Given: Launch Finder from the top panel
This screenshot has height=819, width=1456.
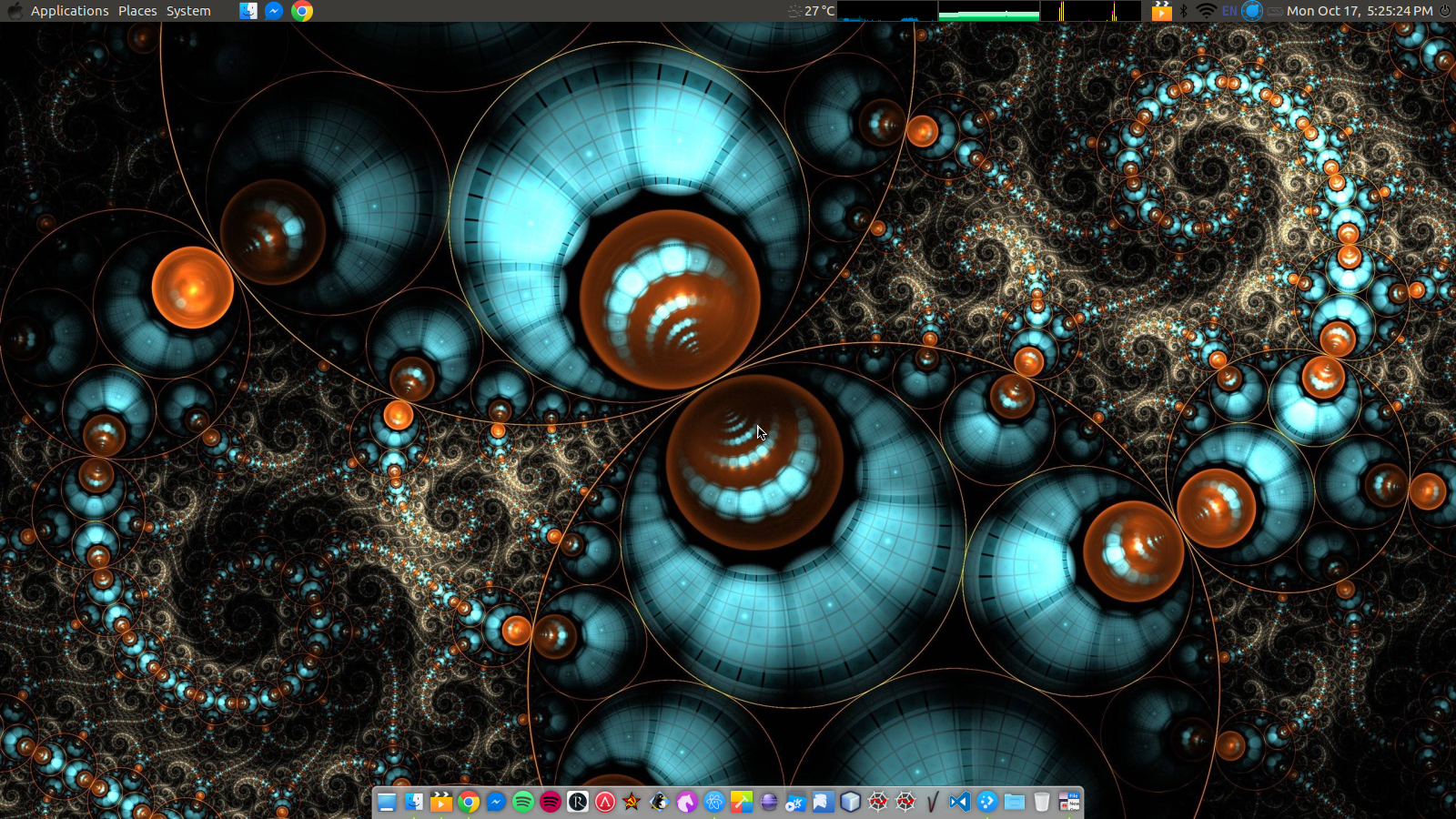Looking at the screenshot, I should 248,11.
